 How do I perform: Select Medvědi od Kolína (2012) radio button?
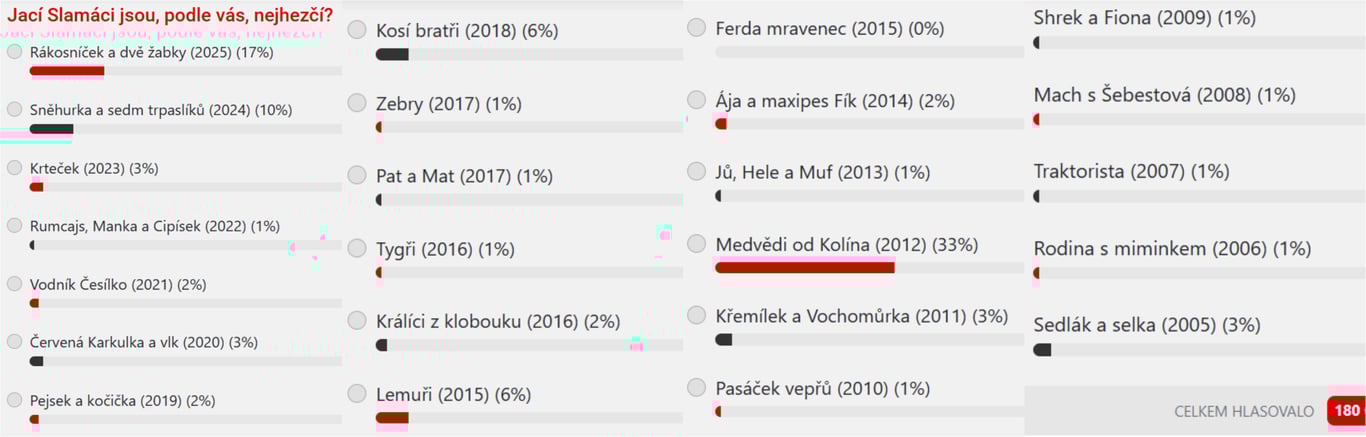click(x=697, y=244)
